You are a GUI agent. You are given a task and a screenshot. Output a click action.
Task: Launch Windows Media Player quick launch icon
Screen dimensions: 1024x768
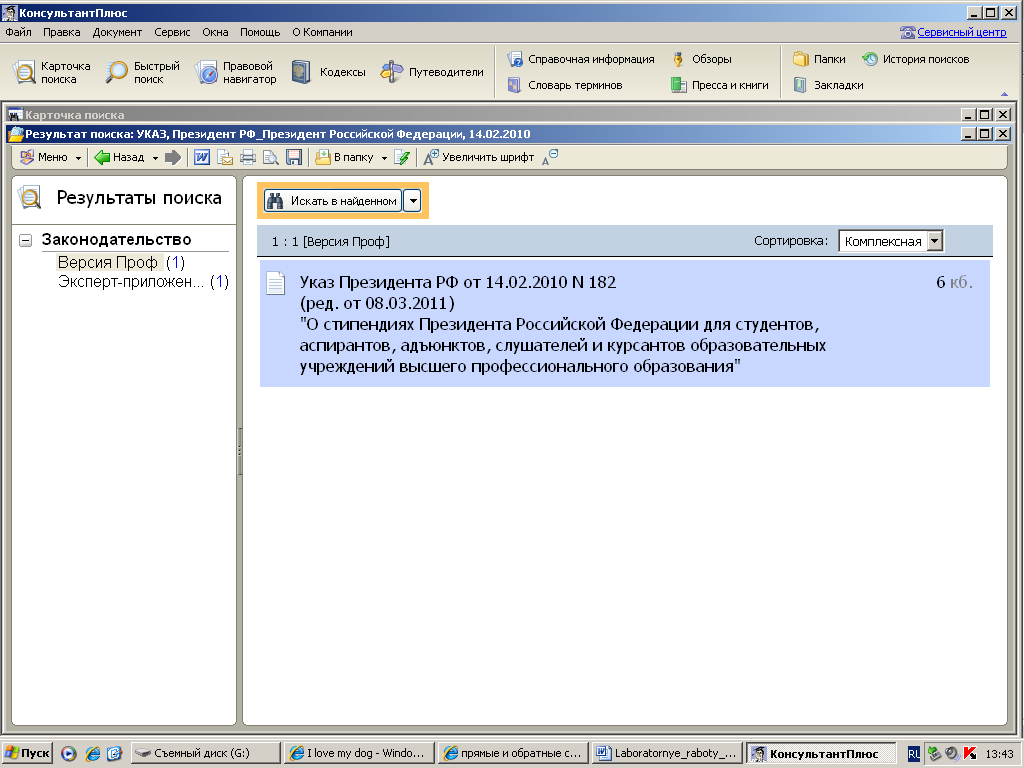pyautogui.click(x=69, y=754)
